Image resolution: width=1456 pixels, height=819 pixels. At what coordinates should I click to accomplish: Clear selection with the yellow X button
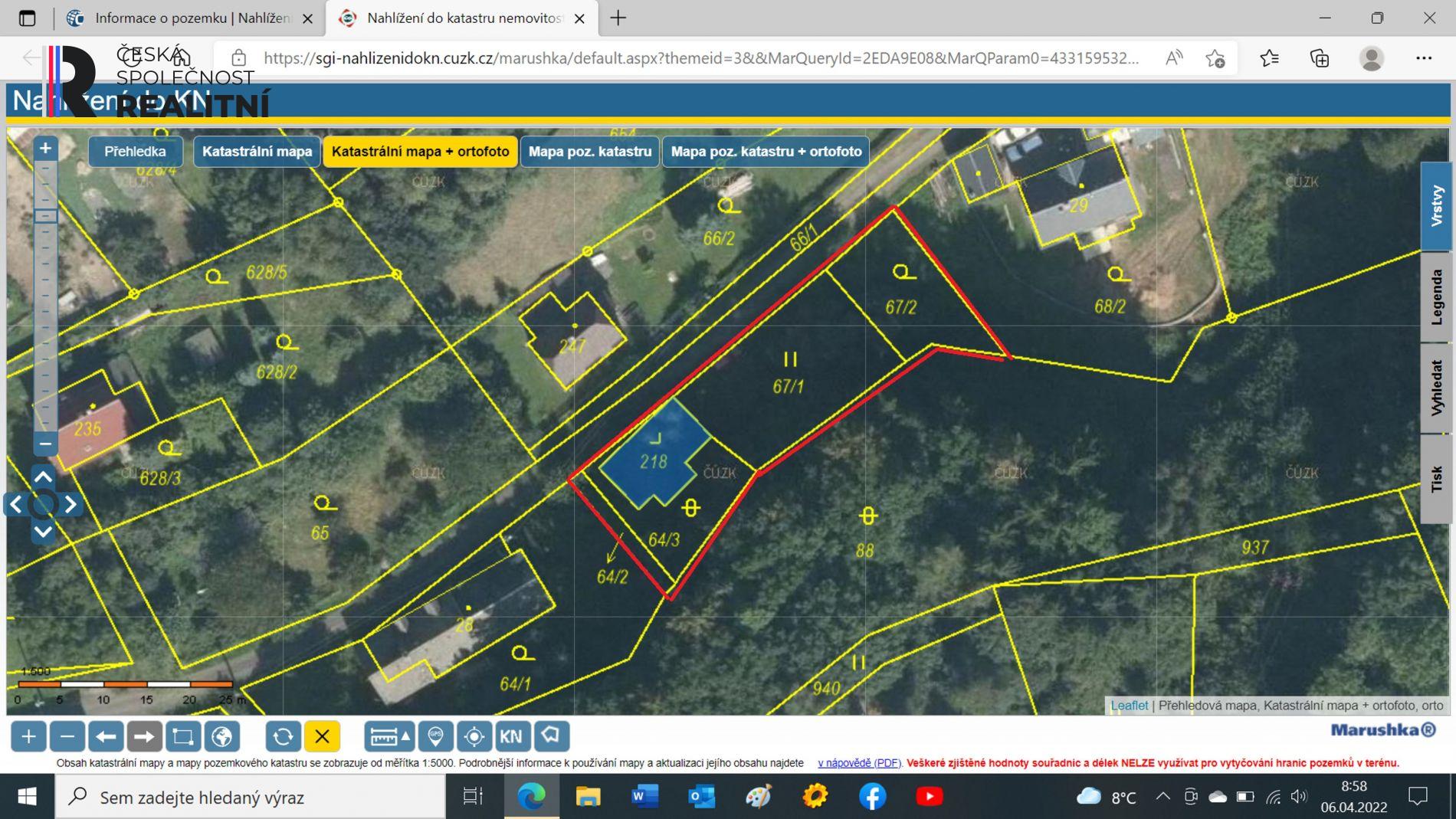[x=322, y=736]
